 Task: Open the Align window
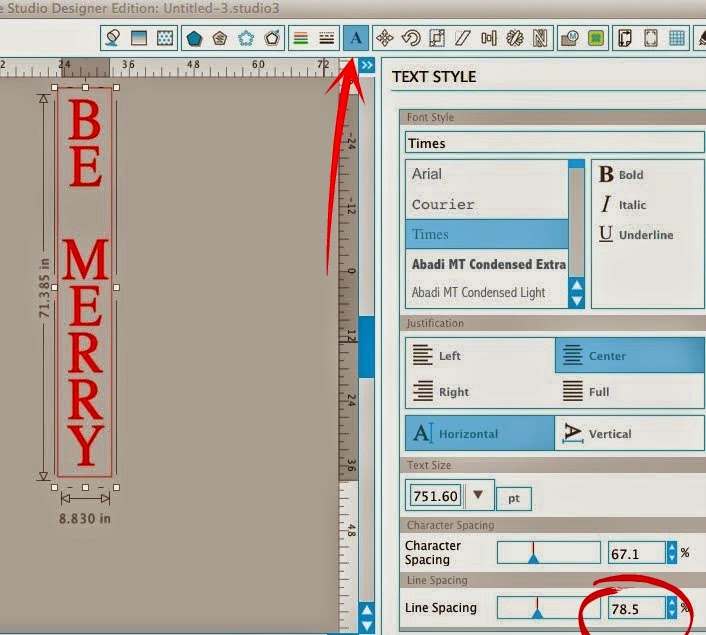point(489,38)
